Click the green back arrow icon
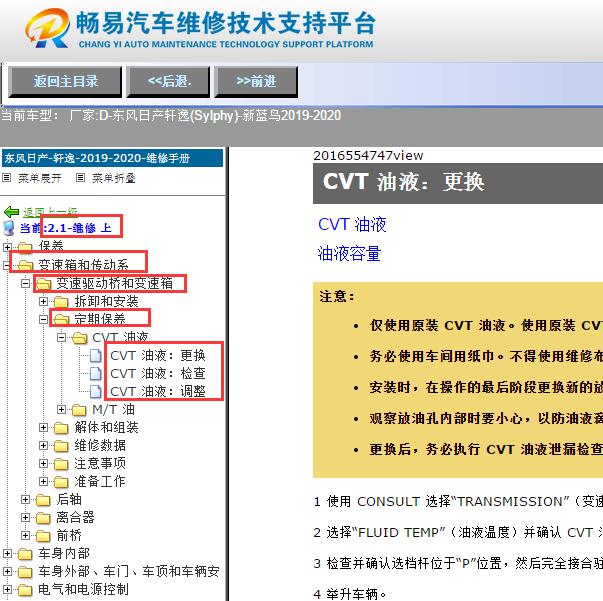The height and width of the screenshot is (601, 603). [x=11, y=211]
